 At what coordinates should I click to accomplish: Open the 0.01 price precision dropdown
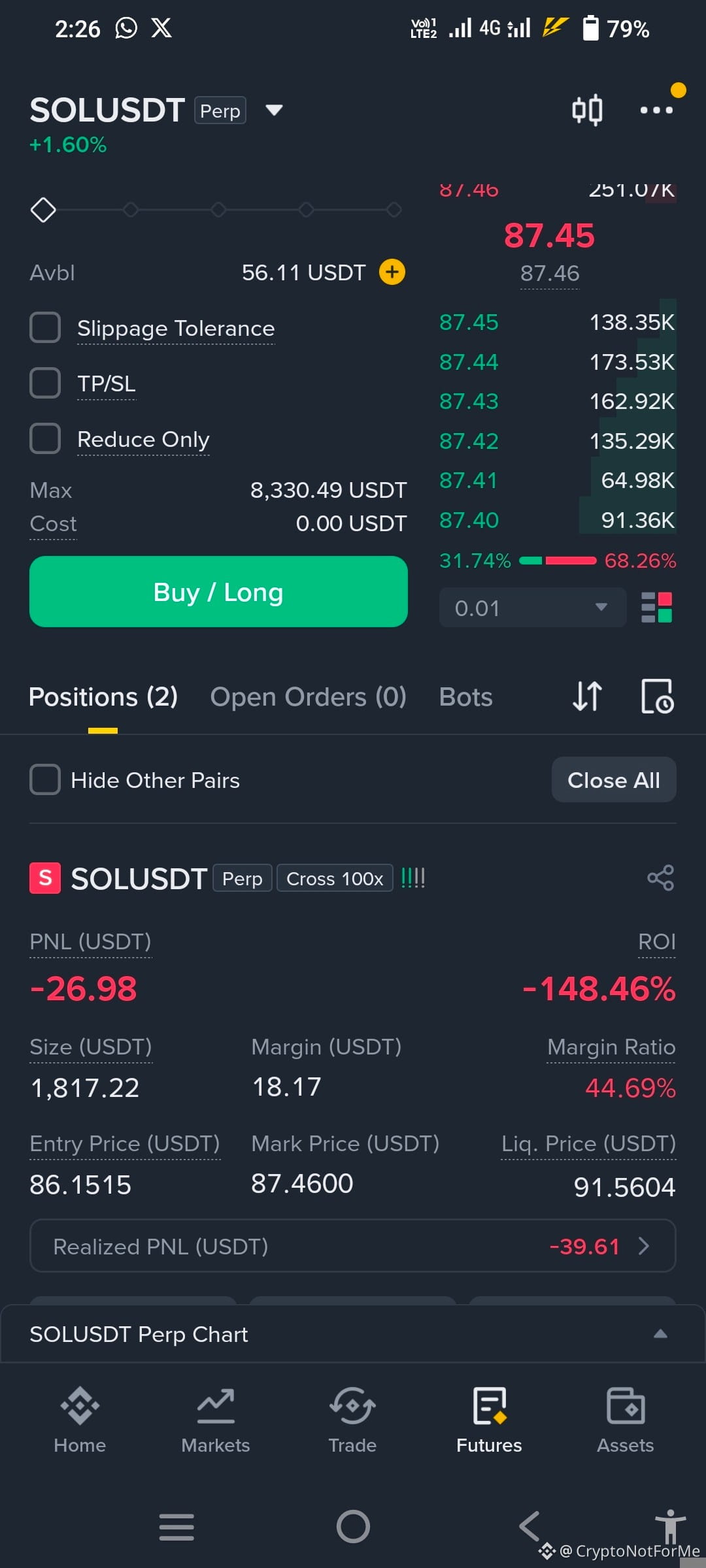pos(533,608)
